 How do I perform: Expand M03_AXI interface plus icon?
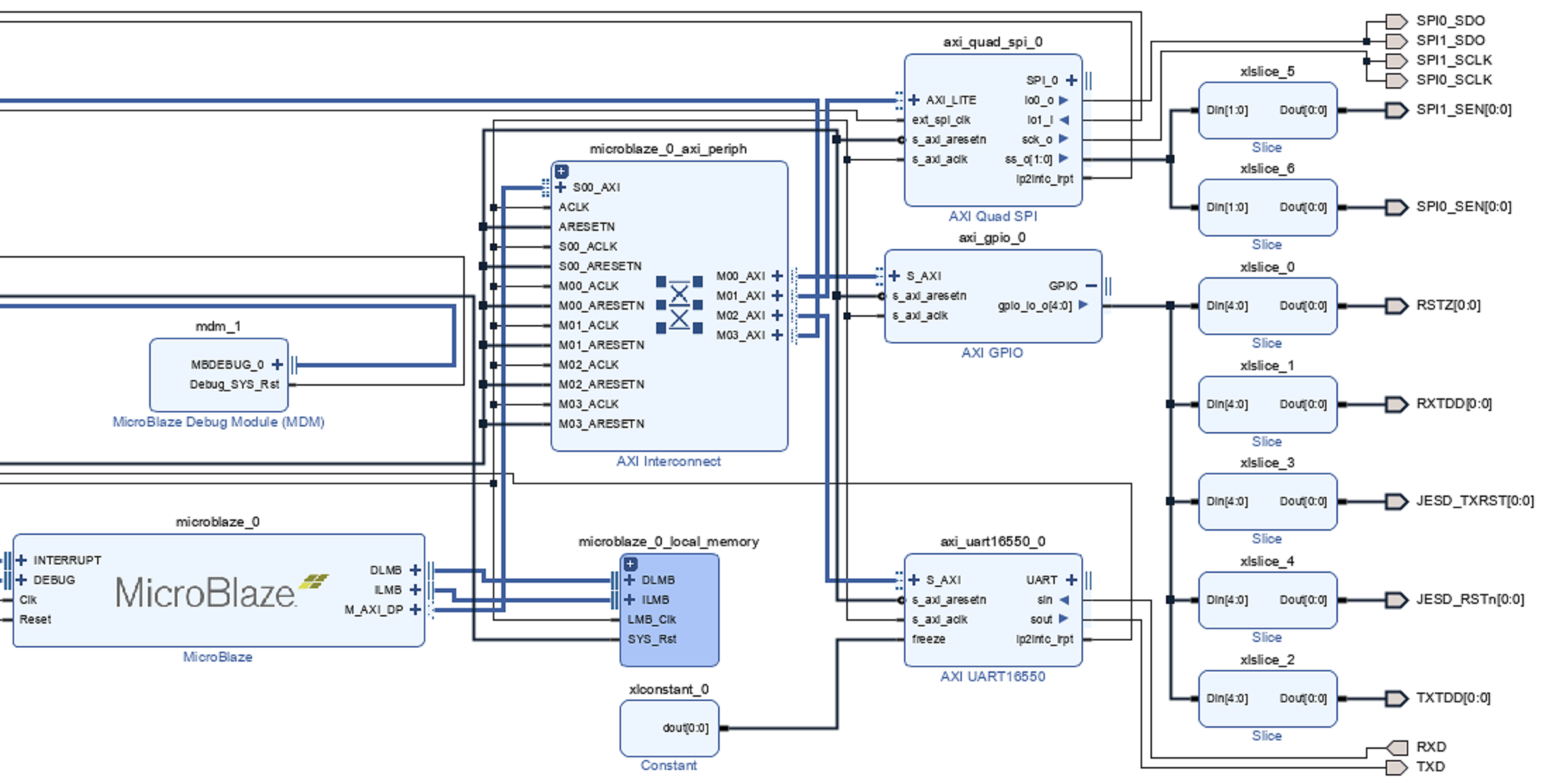[x=777, y=335]
